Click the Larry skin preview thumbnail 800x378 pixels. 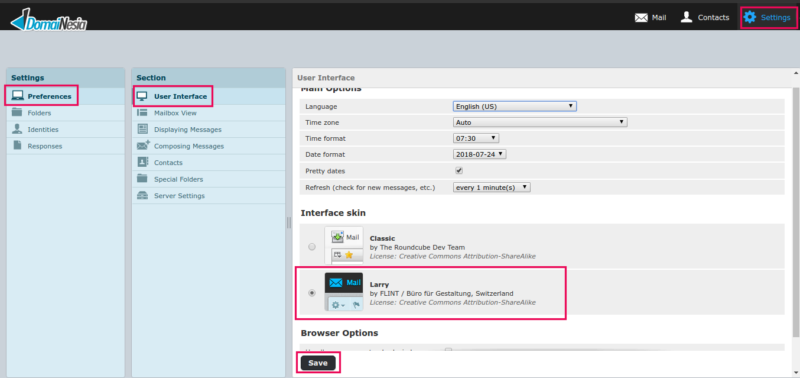[x=344, y=292]
